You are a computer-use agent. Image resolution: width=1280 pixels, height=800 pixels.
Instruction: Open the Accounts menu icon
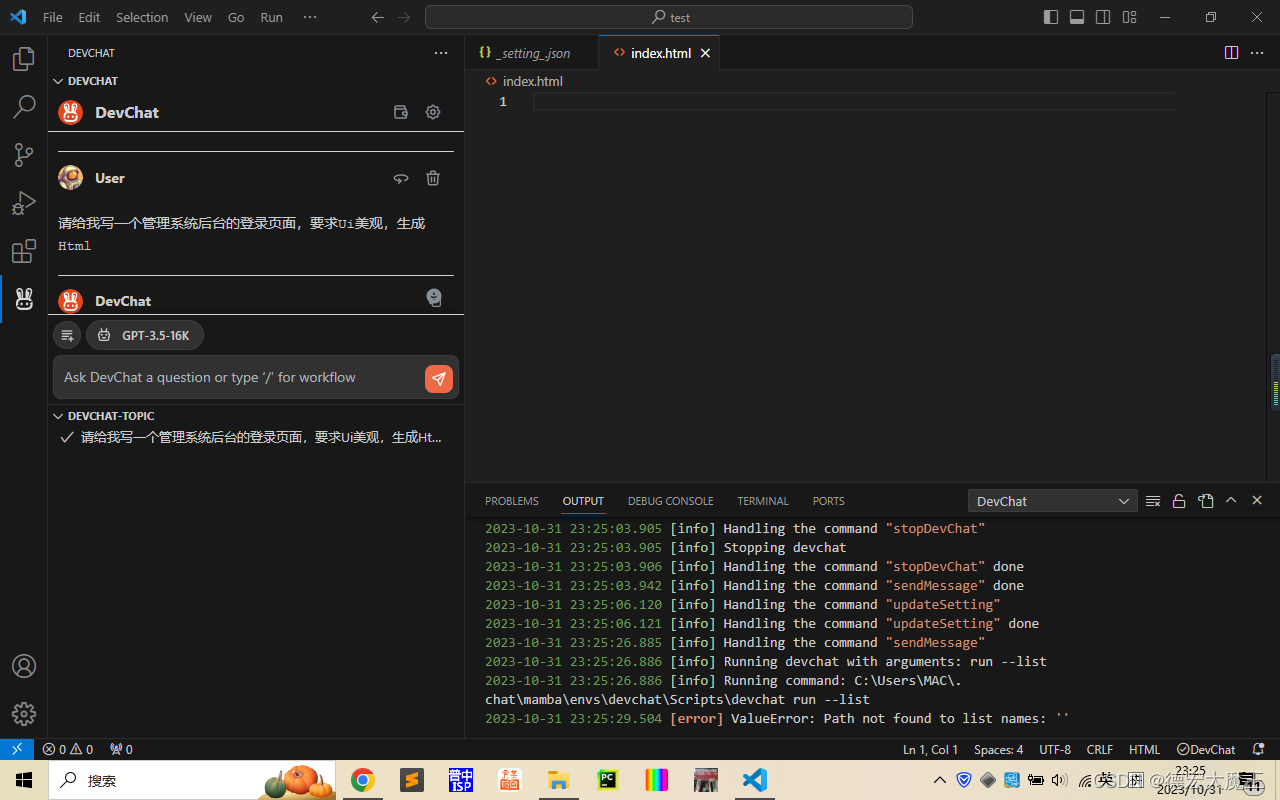coord(24,666)
